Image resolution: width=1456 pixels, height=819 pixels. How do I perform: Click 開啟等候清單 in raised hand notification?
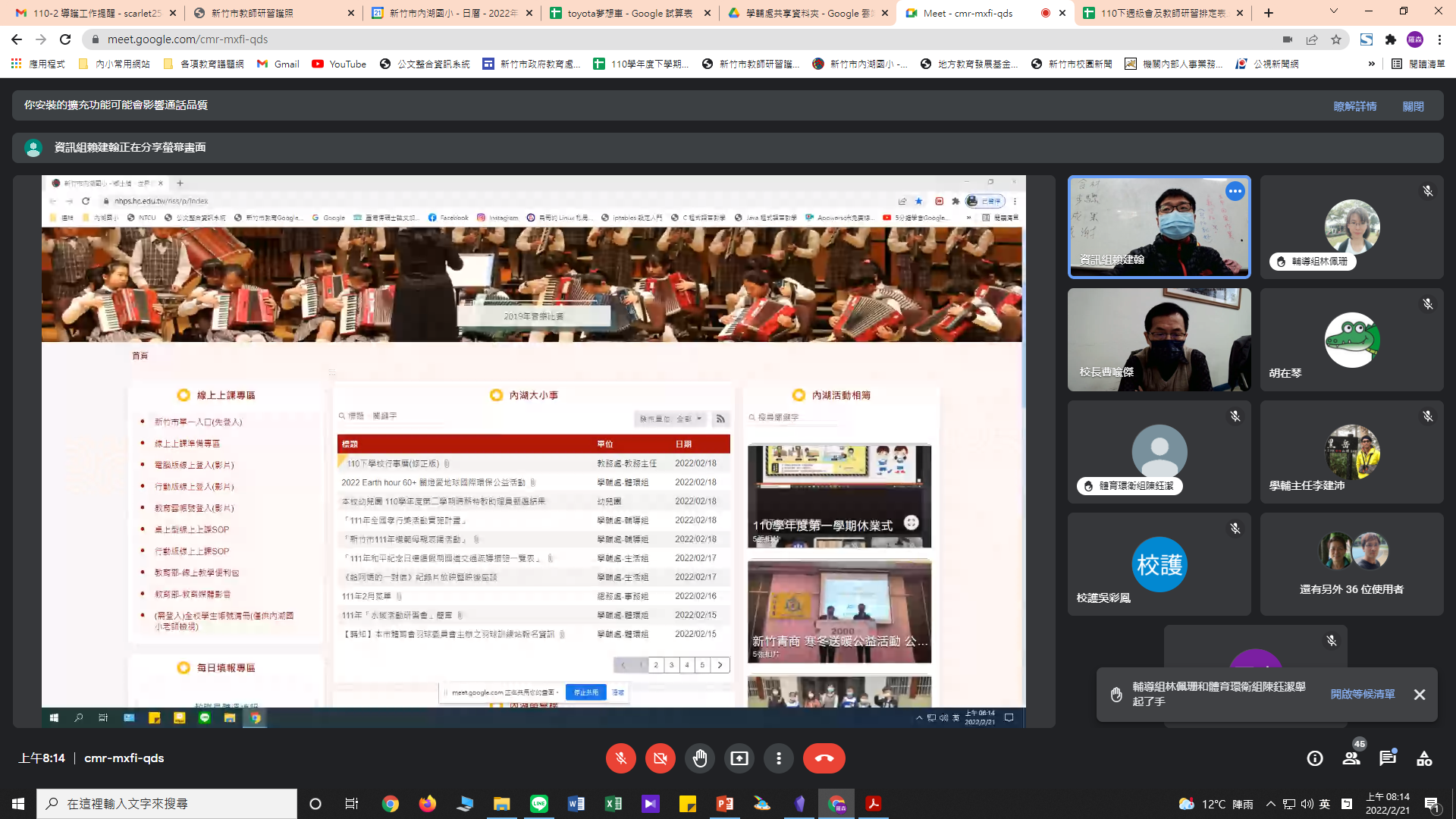1362,694
